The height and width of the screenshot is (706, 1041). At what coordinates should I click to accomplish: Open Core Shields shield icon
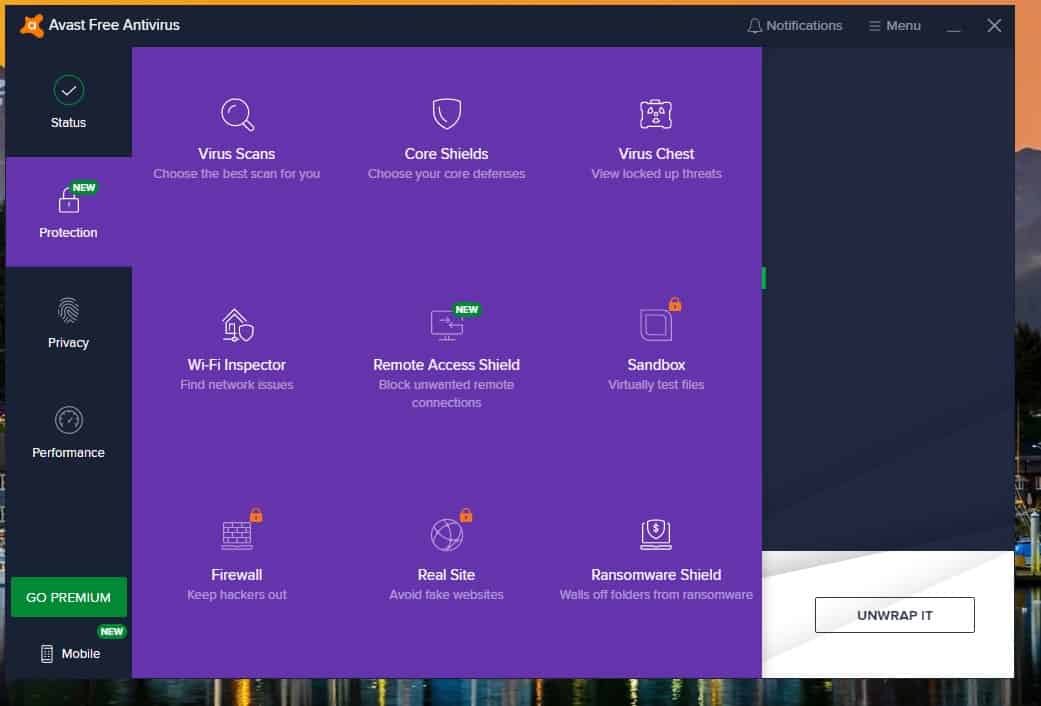pyautogui.click(x=446, y=114)
